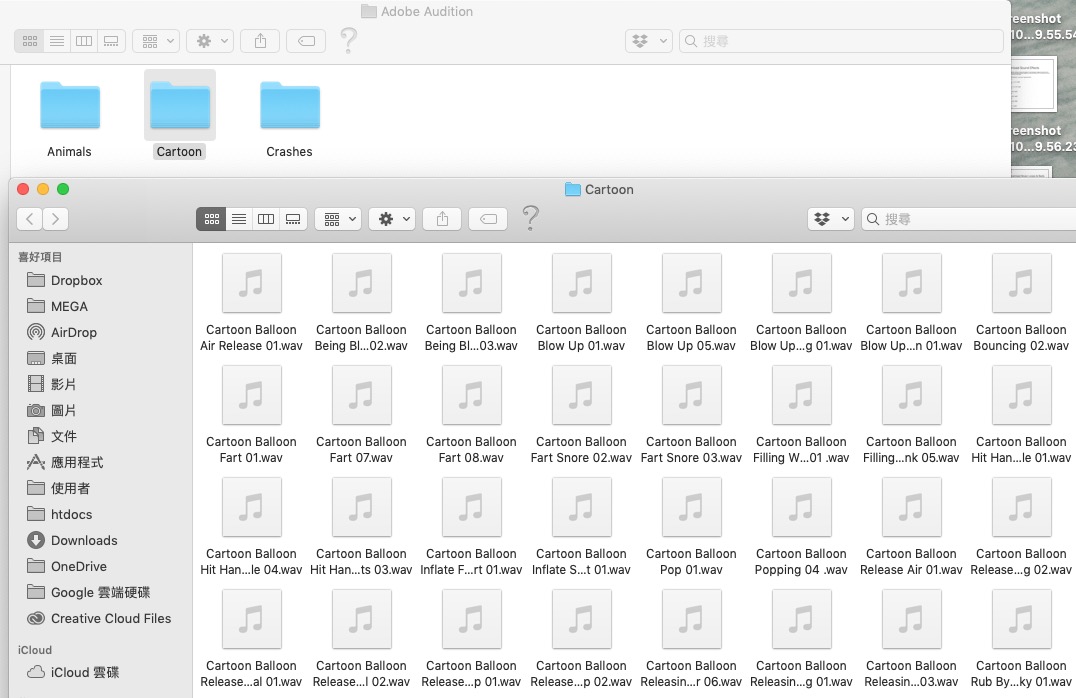
Task: Switch Cartoon window to gallery view
Action: click(293, 219)
